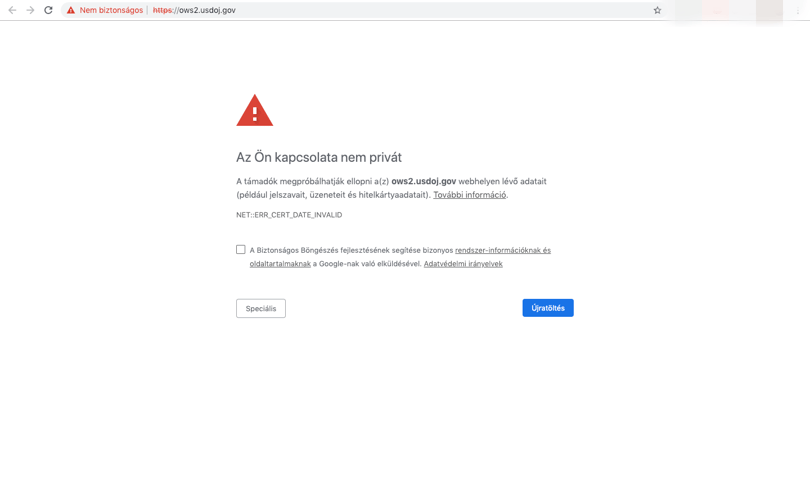The height and width of the screenshot is (482, 810).
Task: Click the forward navigation arrow
Action: pyautogui.click(x=30, y=10)
